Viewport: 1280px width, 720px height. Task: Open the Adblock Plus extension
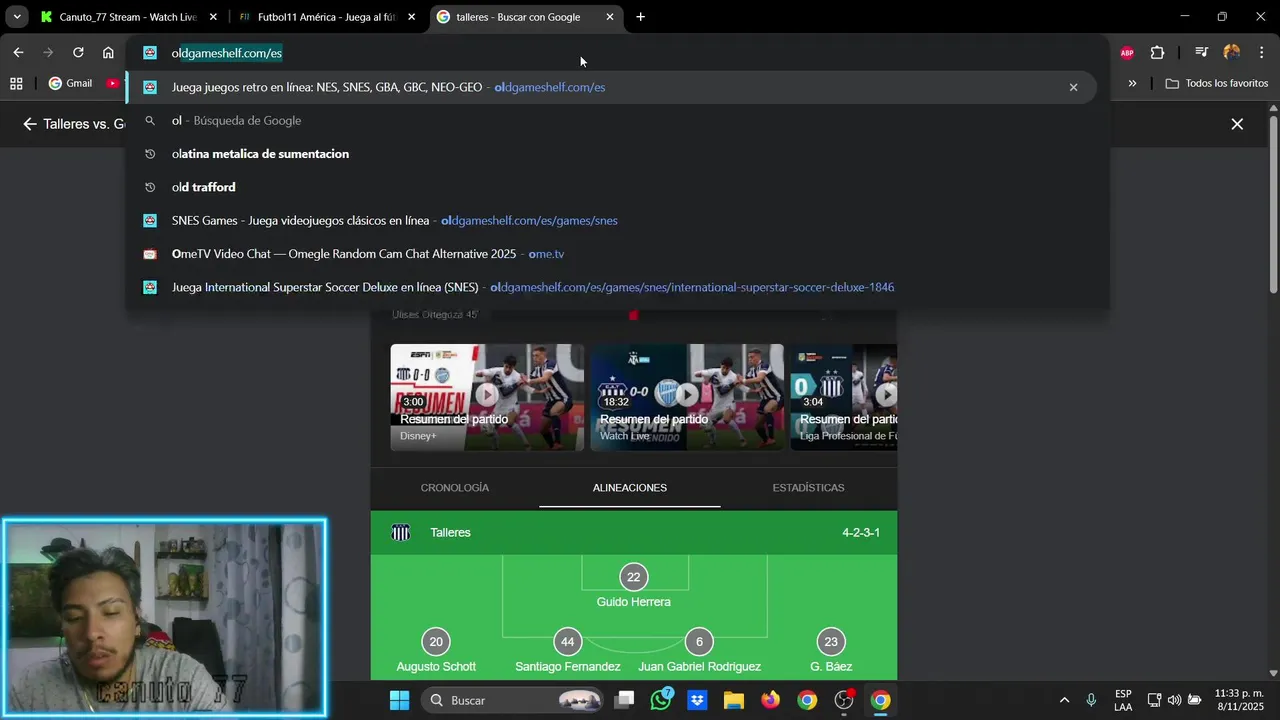1127,53
